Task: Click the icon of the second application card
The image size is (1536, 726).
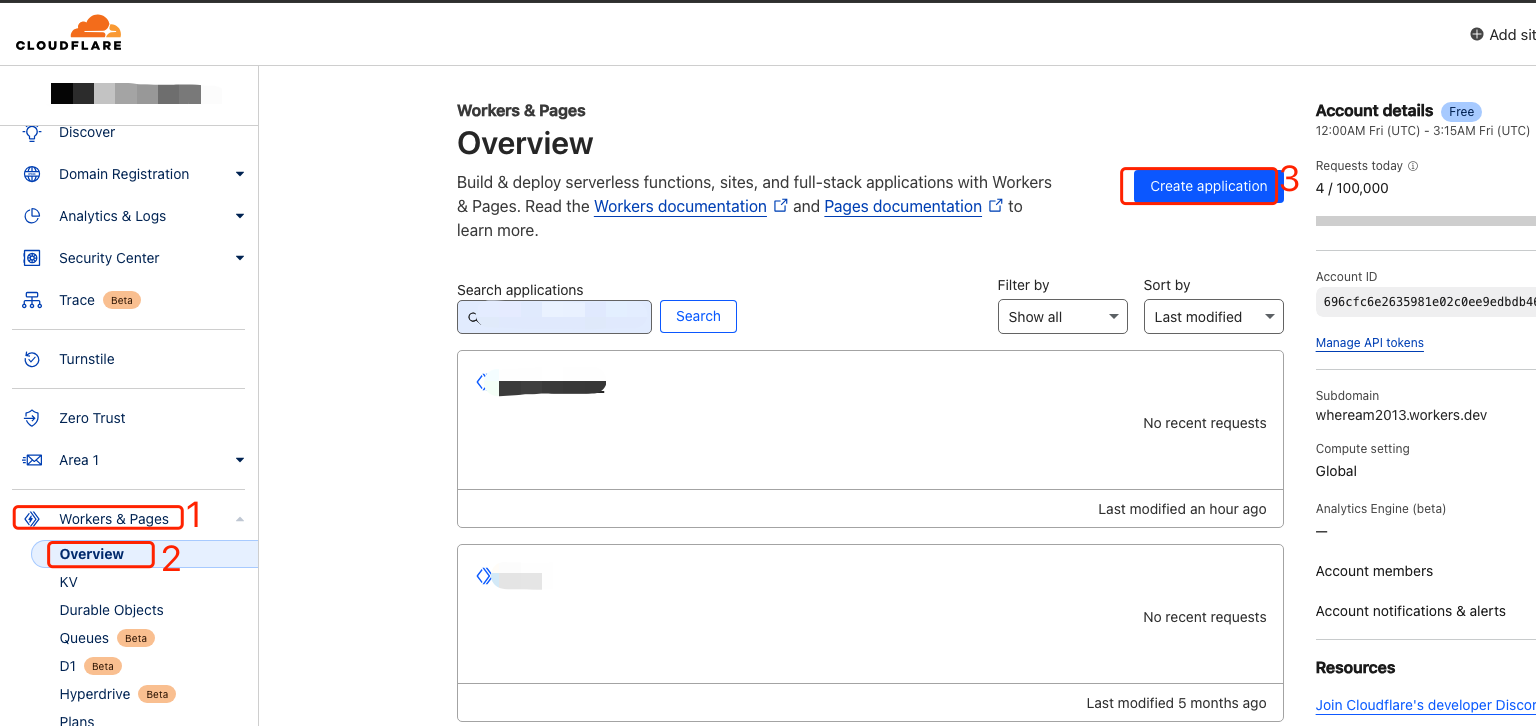Action: 484,576
